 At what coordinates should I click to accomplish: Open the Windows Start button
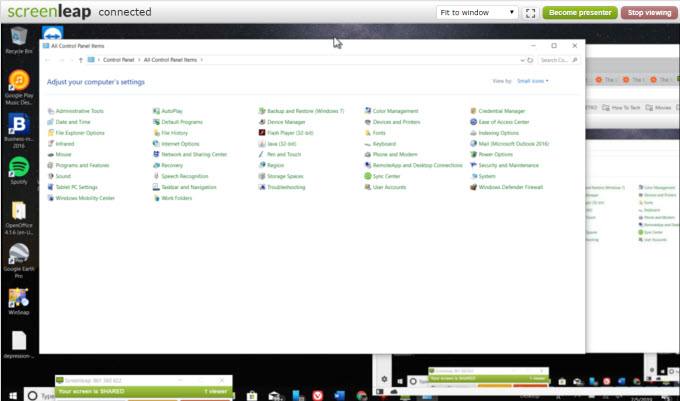click(13, 396)
